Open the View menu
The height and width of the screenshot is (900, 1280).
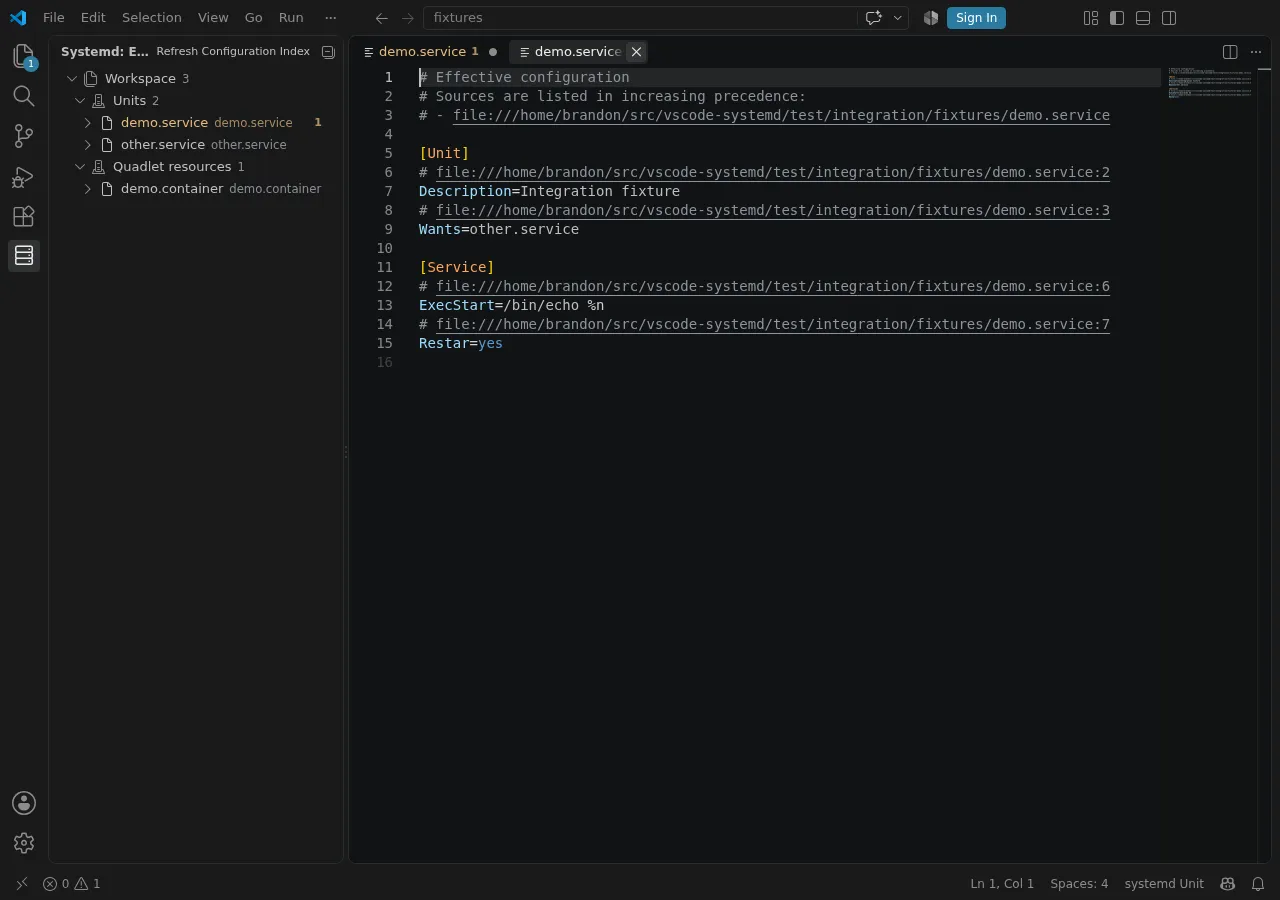213,18
